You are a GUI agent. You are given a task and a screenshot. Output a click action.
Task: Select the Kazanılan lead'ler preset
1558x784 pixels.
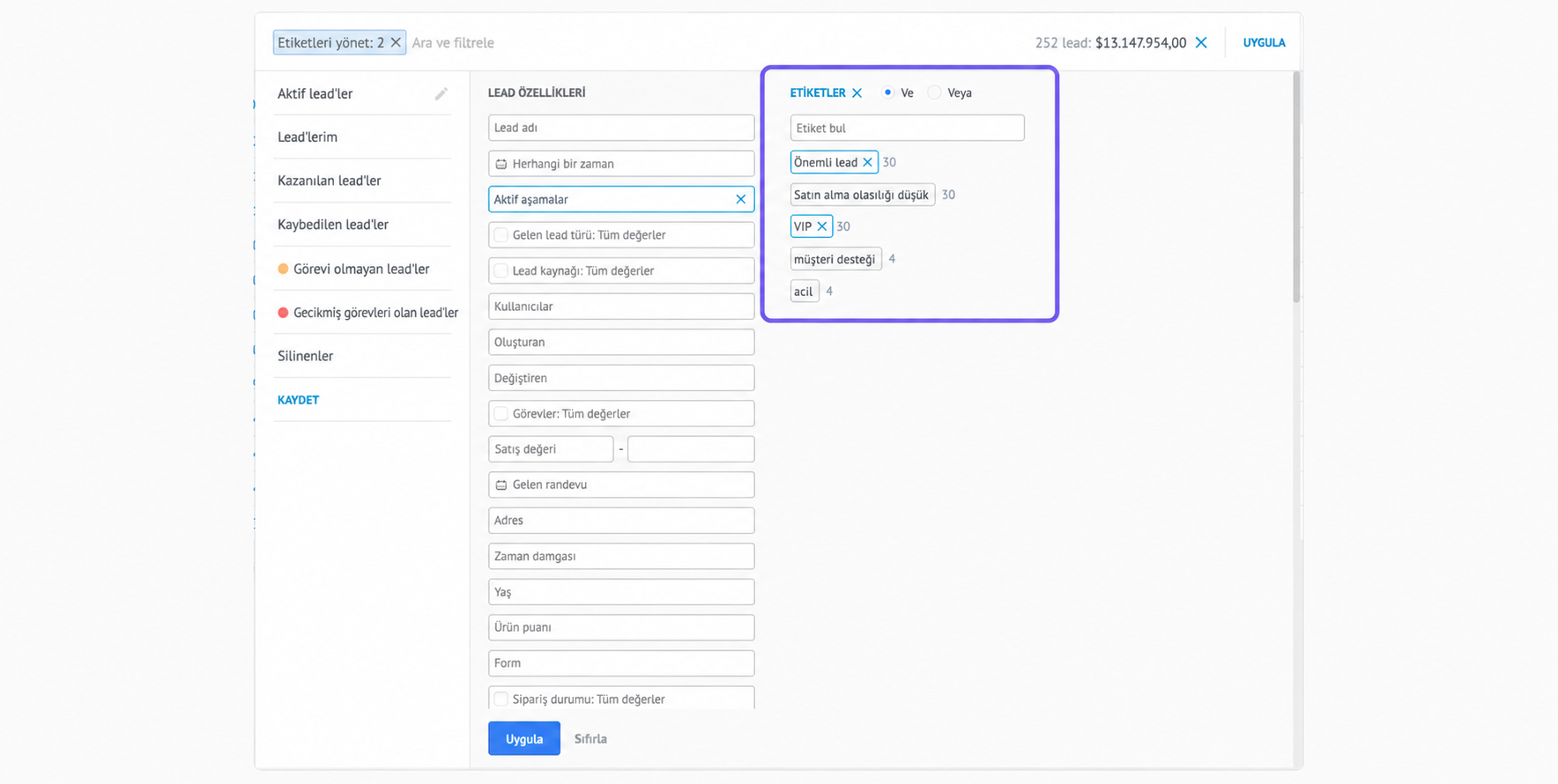[x=330, y=181]
